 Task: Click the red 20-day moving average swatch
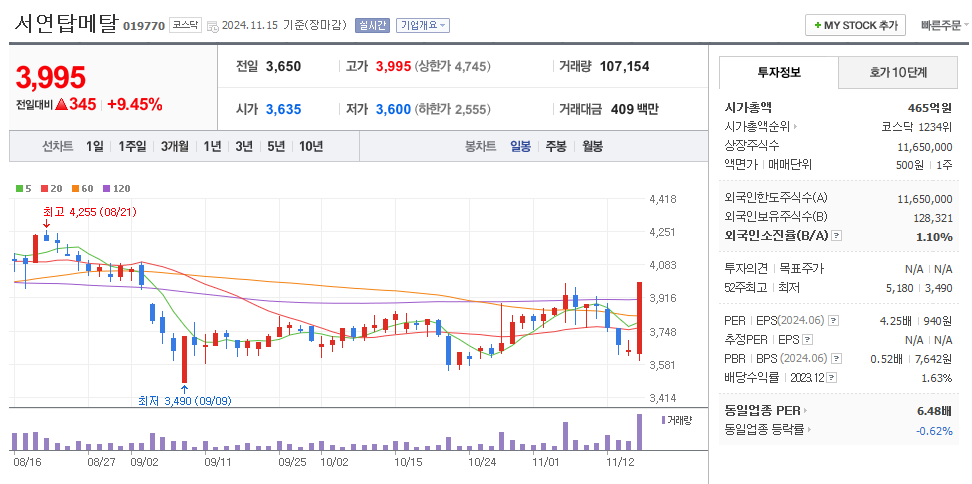tap(43, 188)
